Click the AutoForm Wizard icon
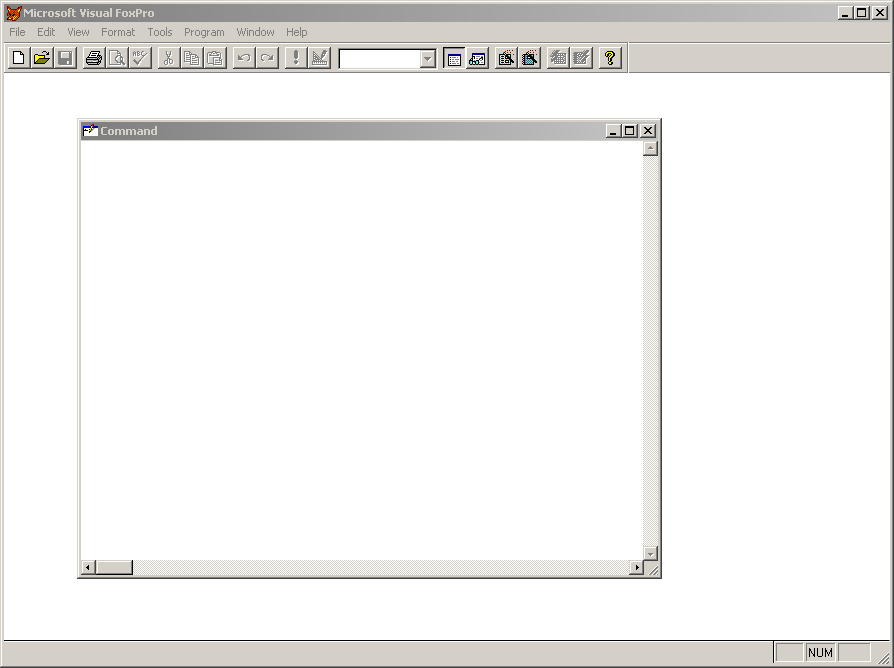 pyautogui.click(x=558, y=58)
